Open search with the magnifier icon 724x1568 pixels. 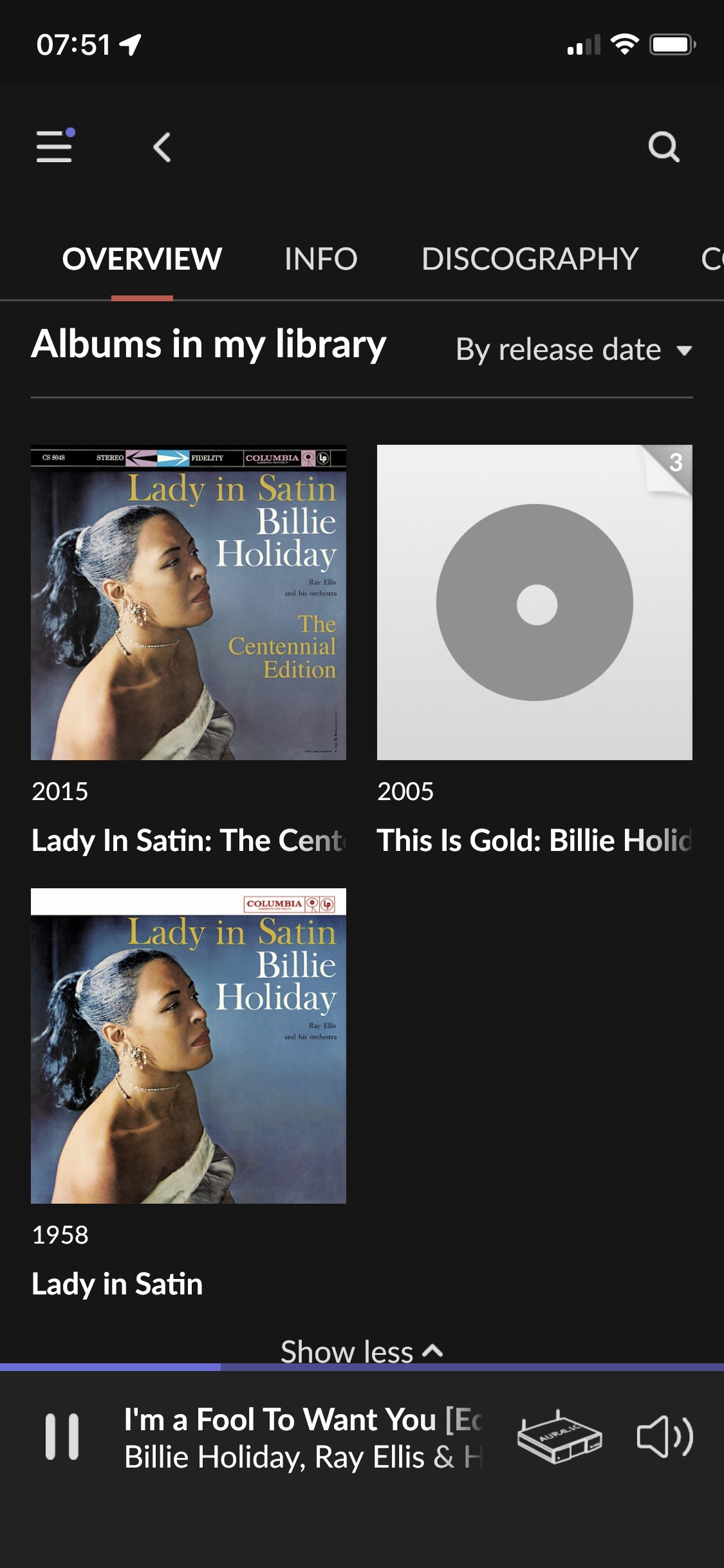click(x=664, y=147)
